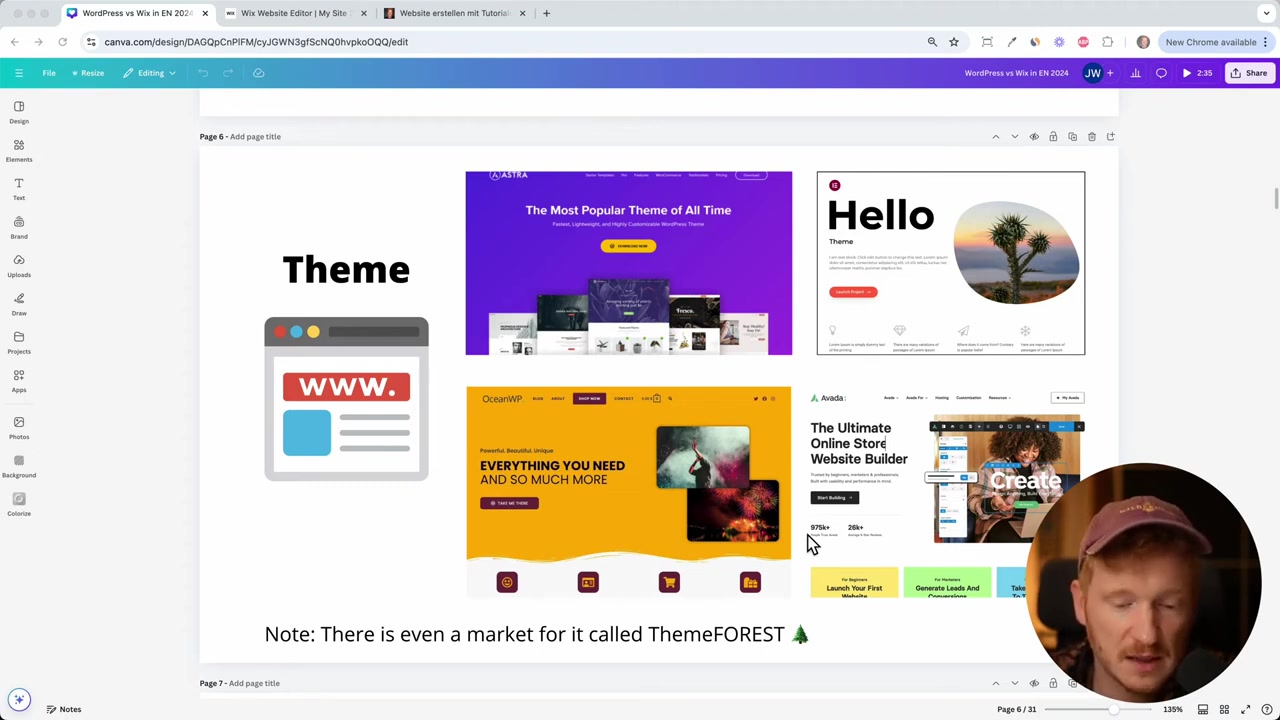Viewport: 1280px width, 720px height.
Task: Open the Uploads panel
Action: coord(19,266)
